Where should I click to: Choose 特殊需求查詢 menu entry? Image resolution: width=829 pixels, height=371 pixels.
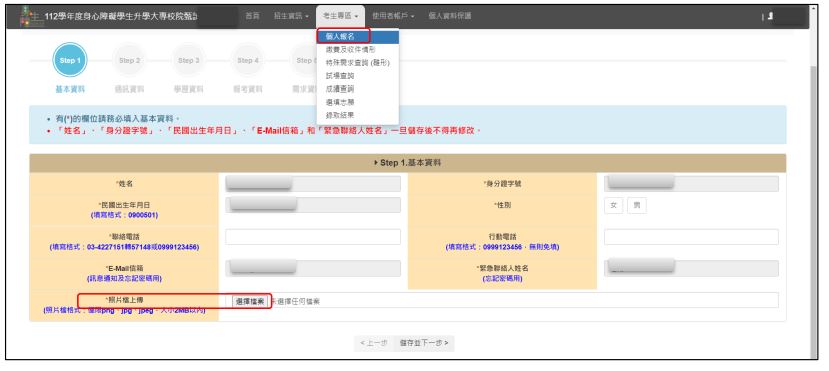(358, 63)
